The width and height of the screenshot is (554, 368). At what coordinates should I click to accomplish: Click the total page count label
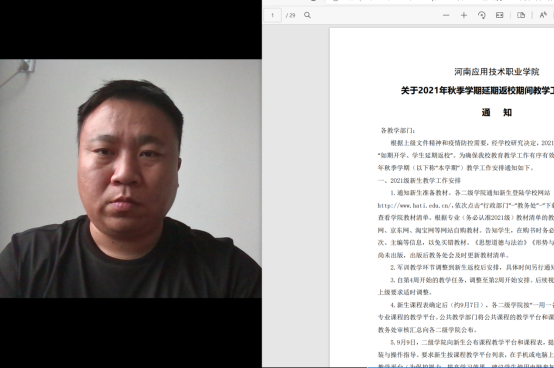(290, 15)
